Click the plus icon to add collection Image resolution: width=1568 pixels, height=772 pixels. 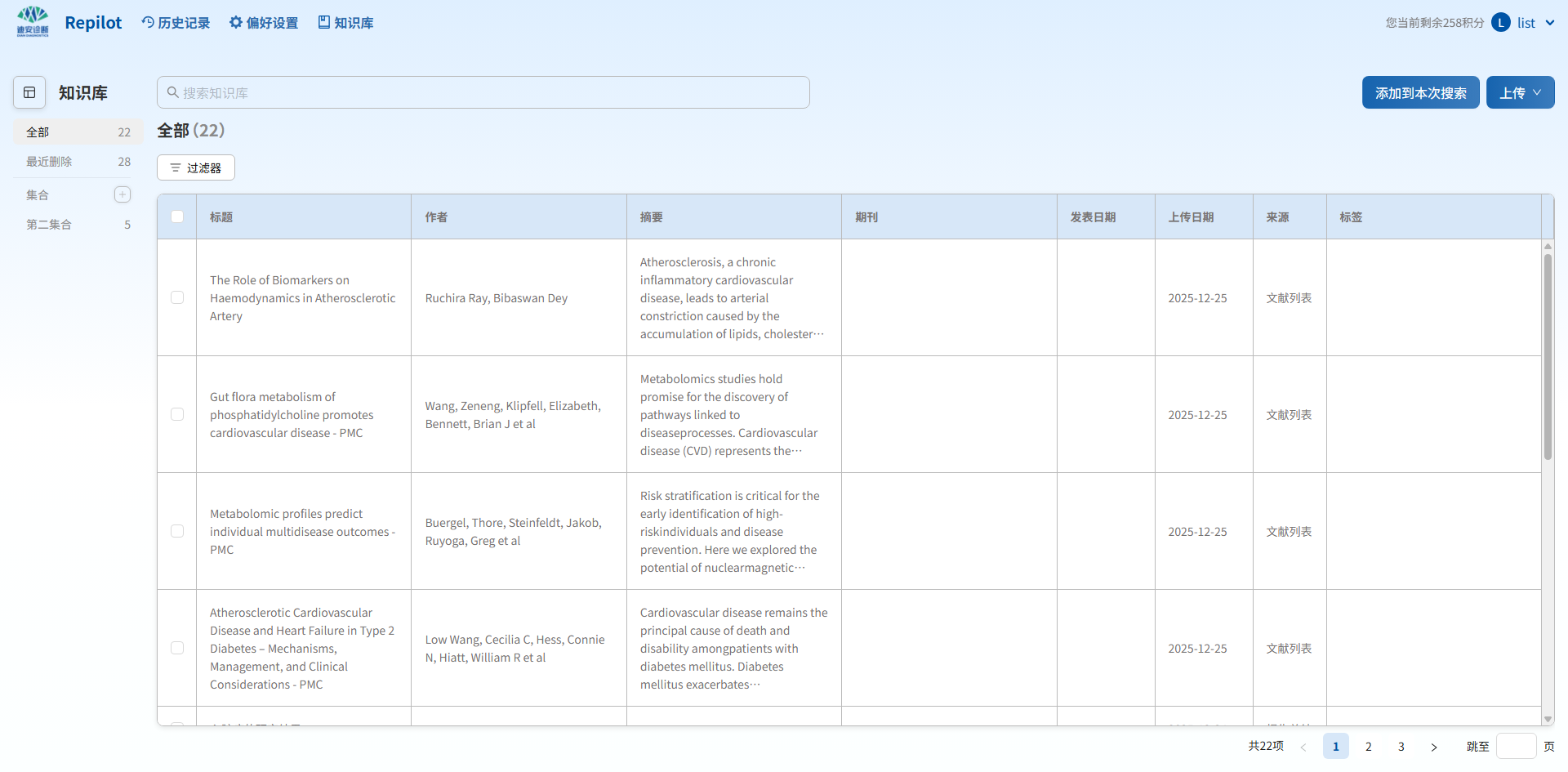122,194
